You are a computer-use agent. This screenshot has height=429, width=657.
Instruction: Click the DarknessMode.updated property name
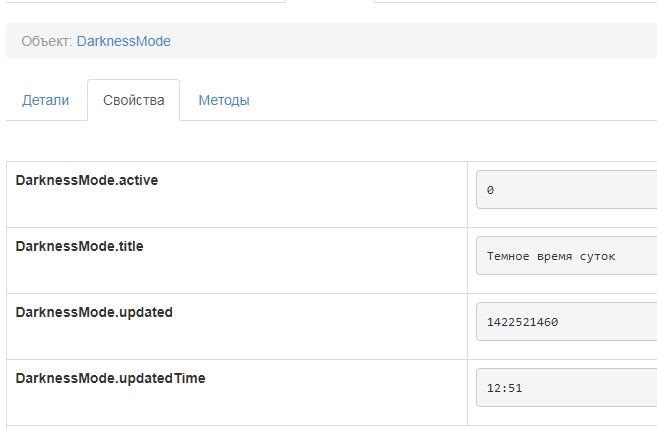coord(94,312)
